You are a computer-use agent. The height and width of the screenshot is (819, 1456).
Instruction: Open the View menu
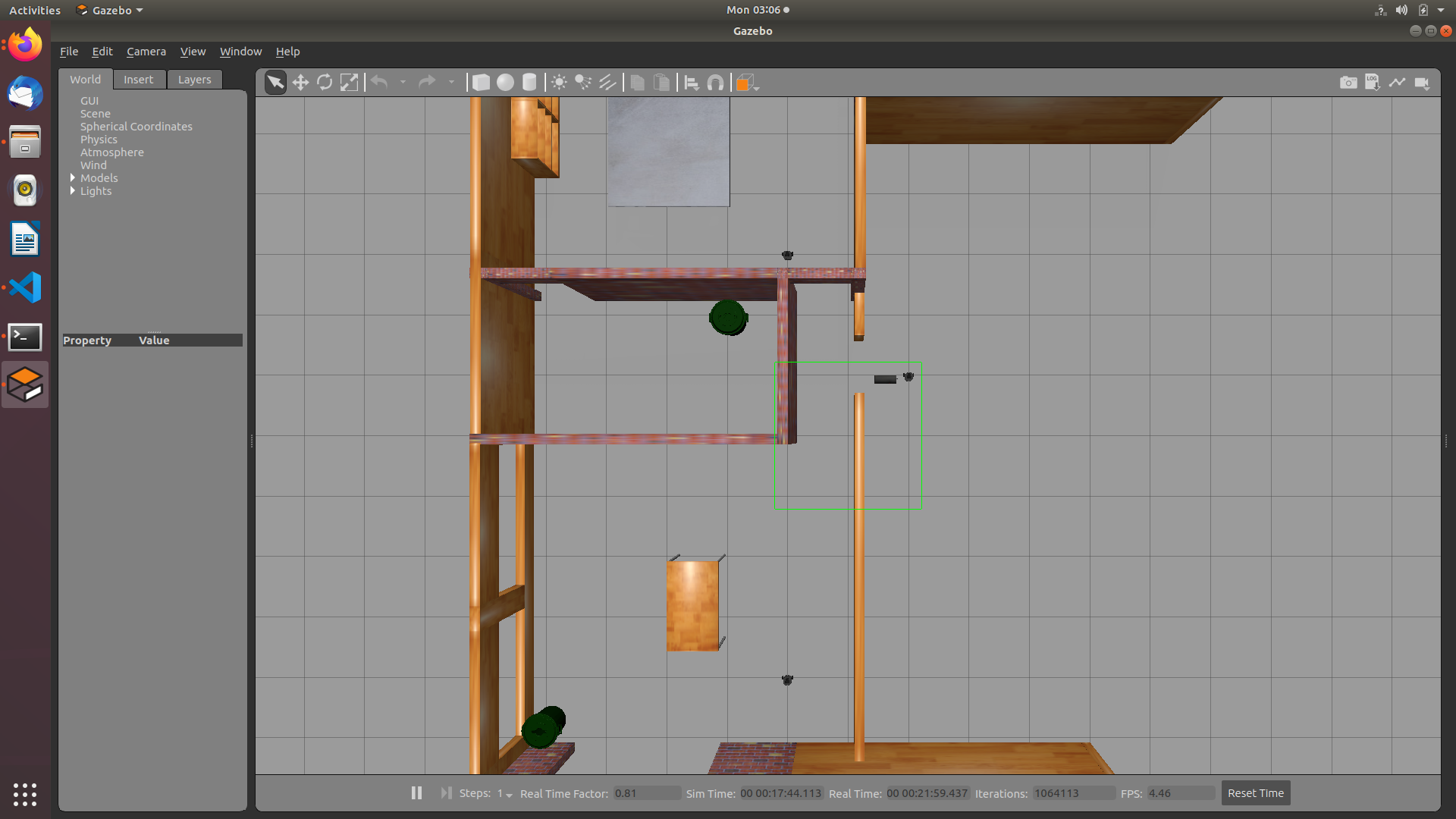[x=193, y=51]
